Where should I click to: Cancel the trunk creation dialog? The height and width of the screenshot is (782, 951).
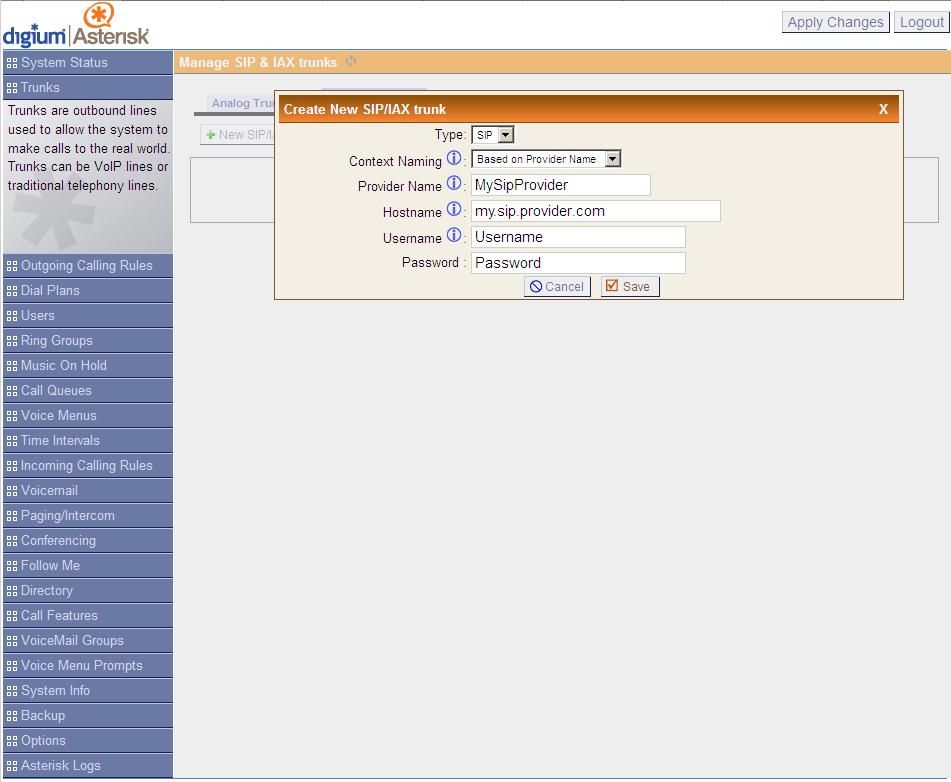pos(557,286)
